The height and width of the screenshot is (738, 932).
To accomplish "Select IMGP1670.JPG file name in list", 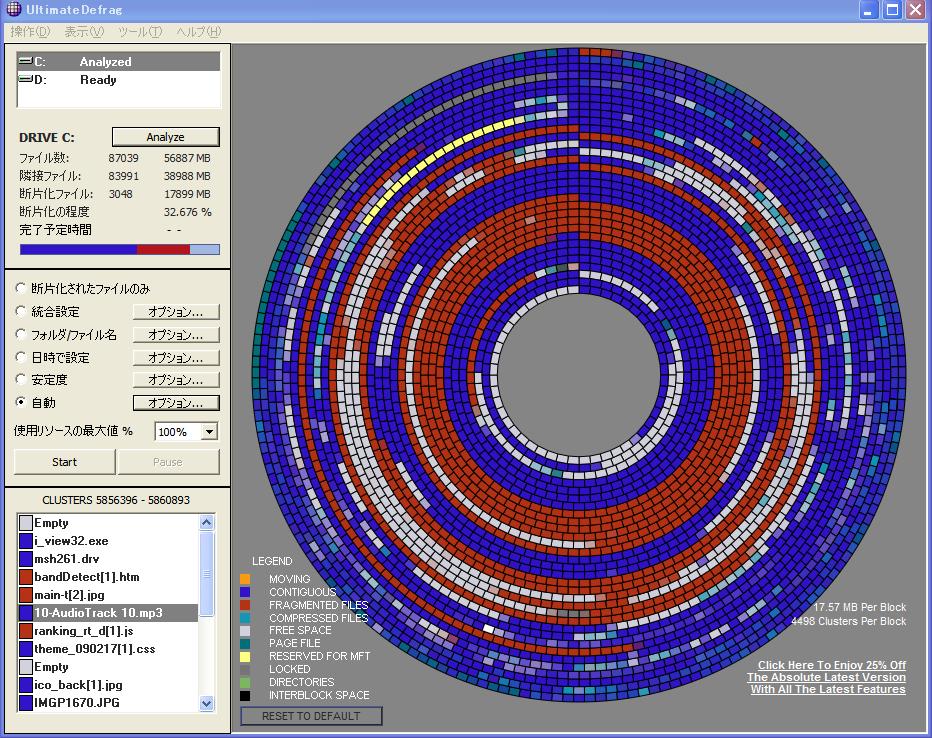I will point(77,703).
